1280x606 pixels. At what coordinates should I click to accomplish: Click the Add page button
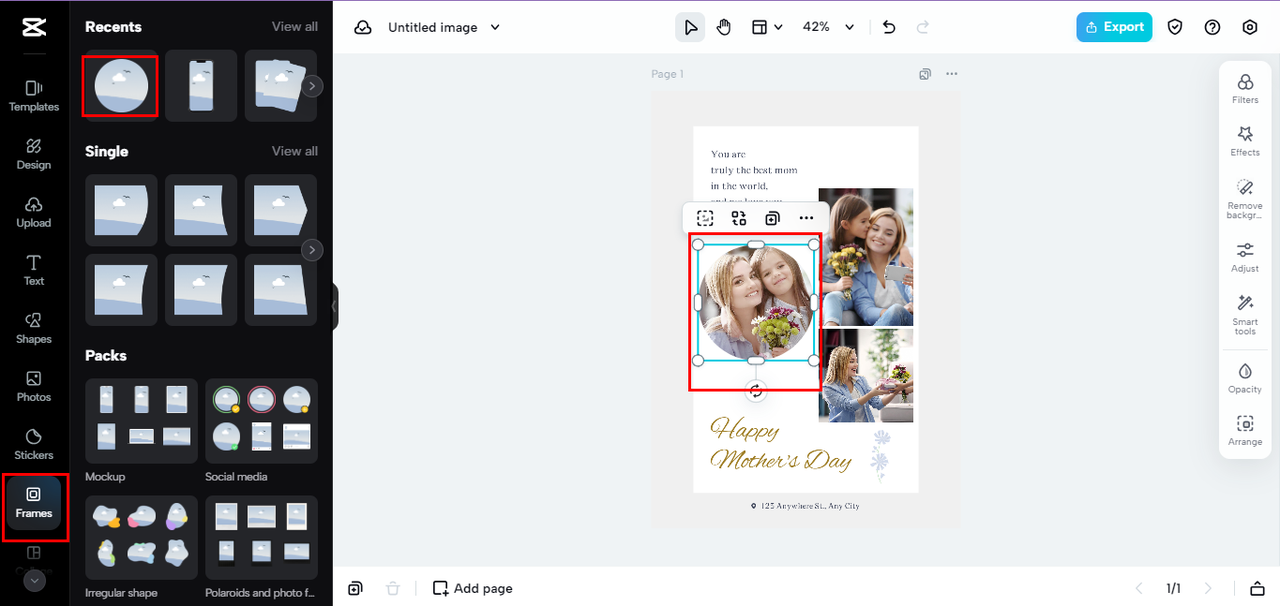pyautogui.click(x=472, y=588)
